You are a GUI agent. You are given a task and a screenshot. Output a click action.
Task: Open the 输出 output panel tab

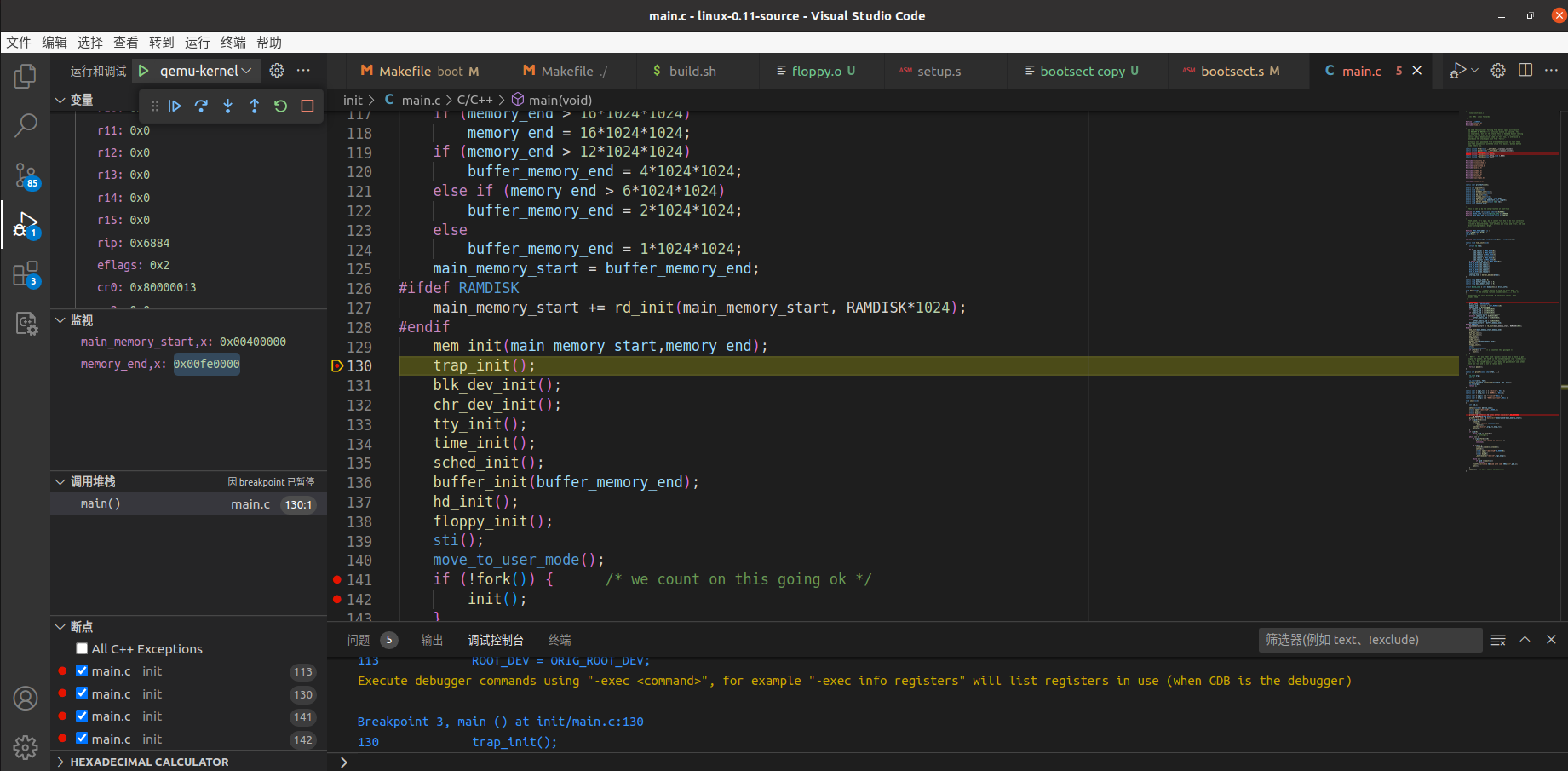click(x=432, y=640)
